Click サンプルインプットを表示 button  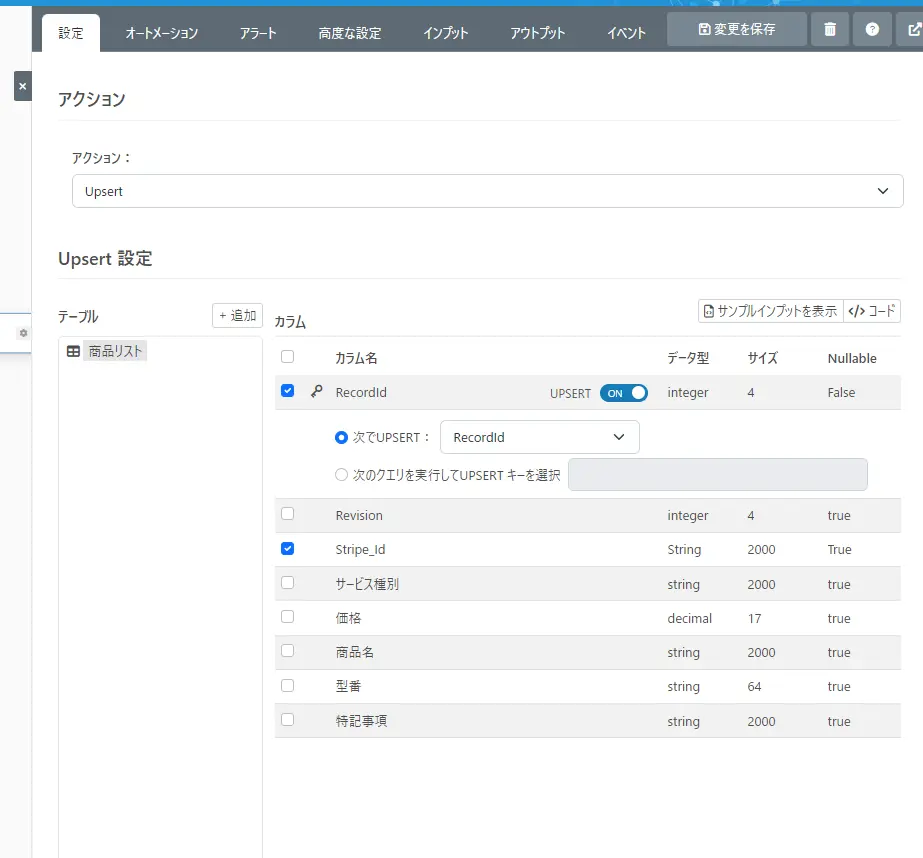(770, 311)
